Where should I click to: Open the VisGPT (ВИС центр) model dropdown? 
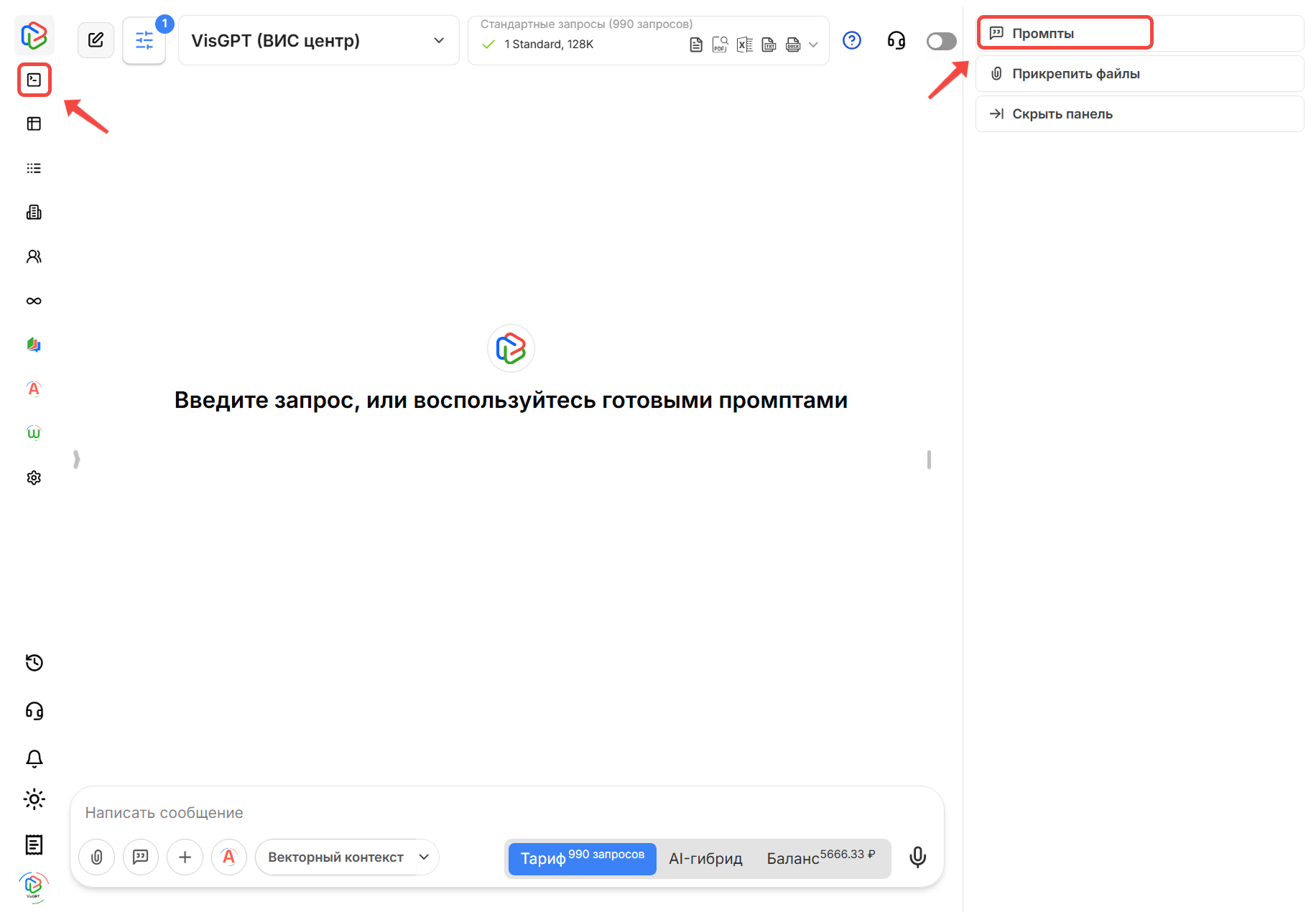[318, 40]
